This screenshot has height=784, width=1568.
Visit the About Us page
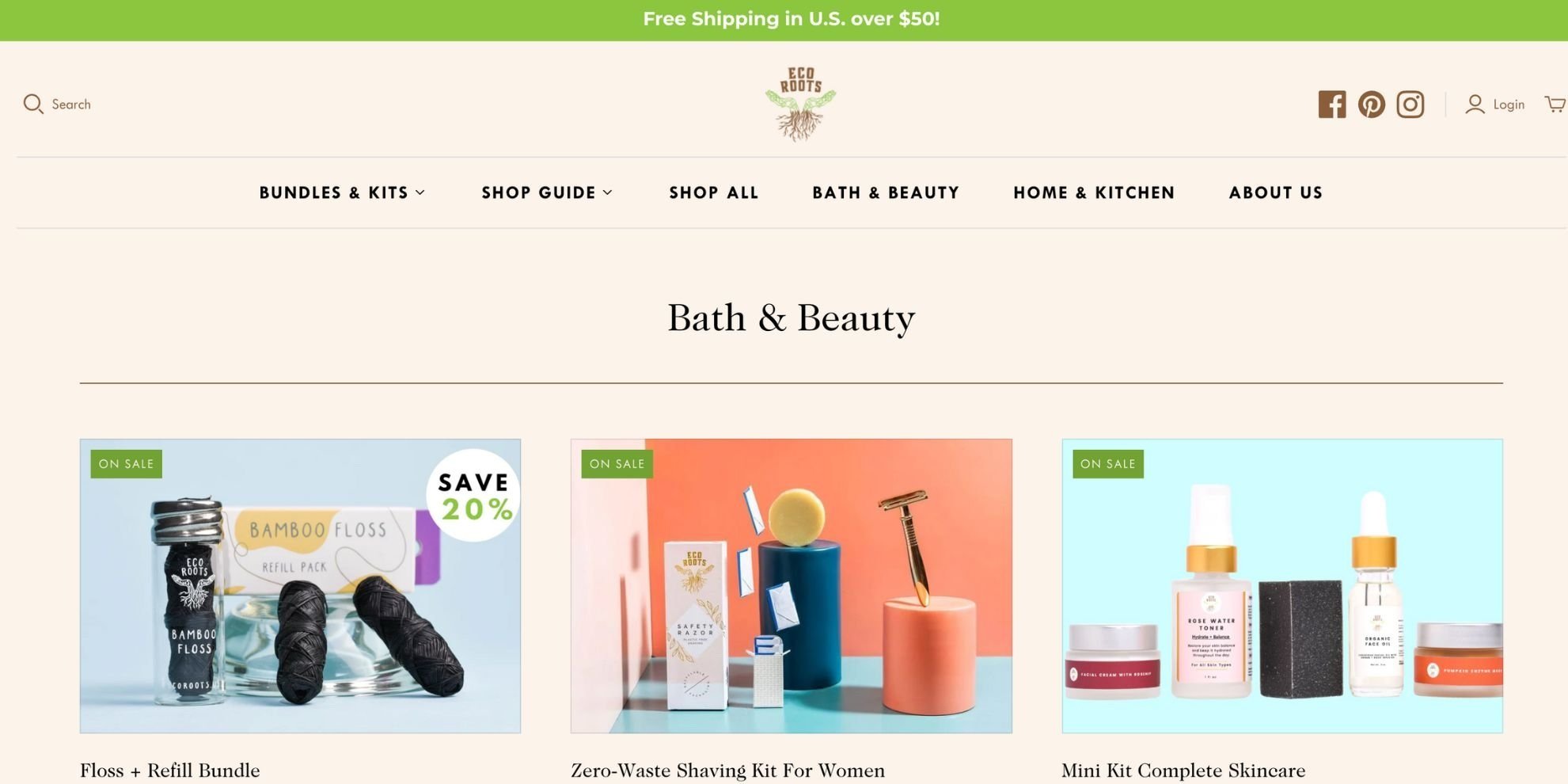click(x=1276, y=192)
